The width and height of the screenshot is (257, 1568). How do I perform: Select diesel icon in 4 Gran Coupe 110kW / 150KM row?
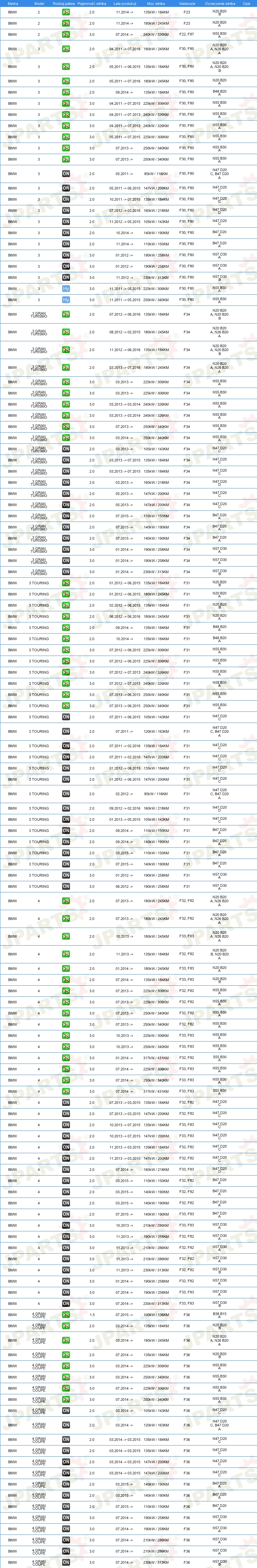click(66, 1507)
